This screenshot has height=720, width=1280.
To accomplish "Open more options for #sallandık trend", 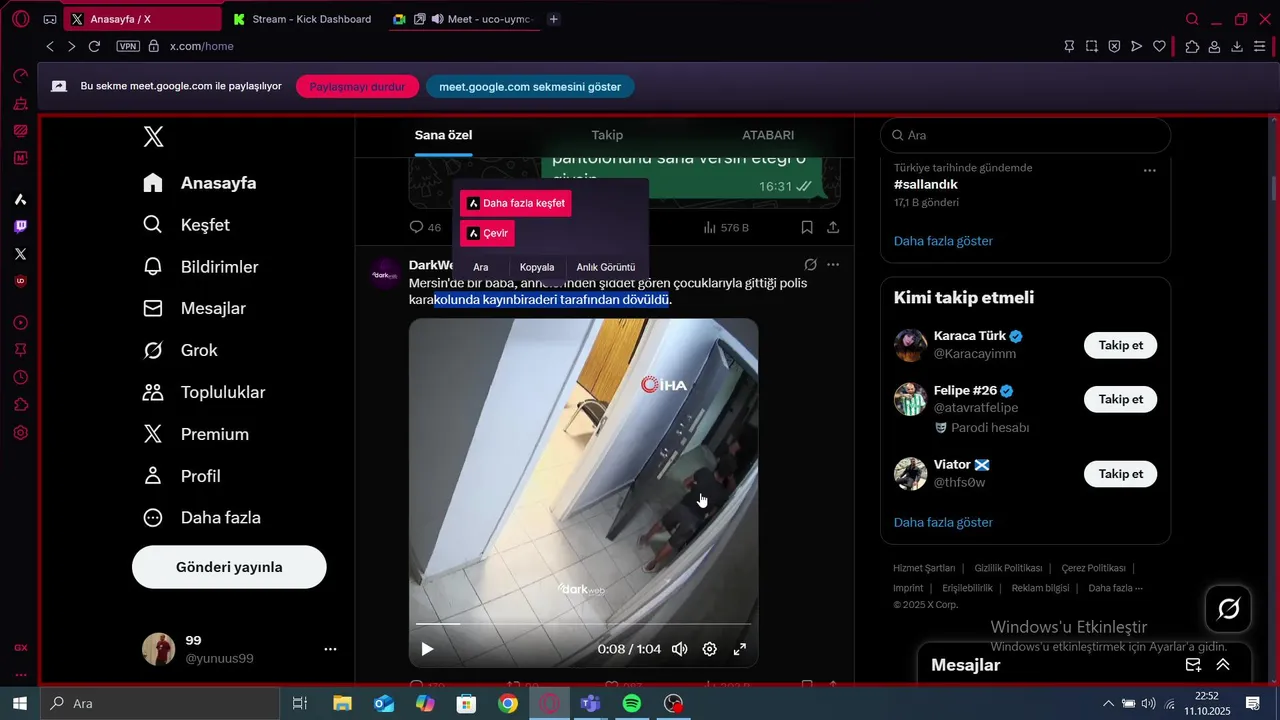I will 1150,170.
